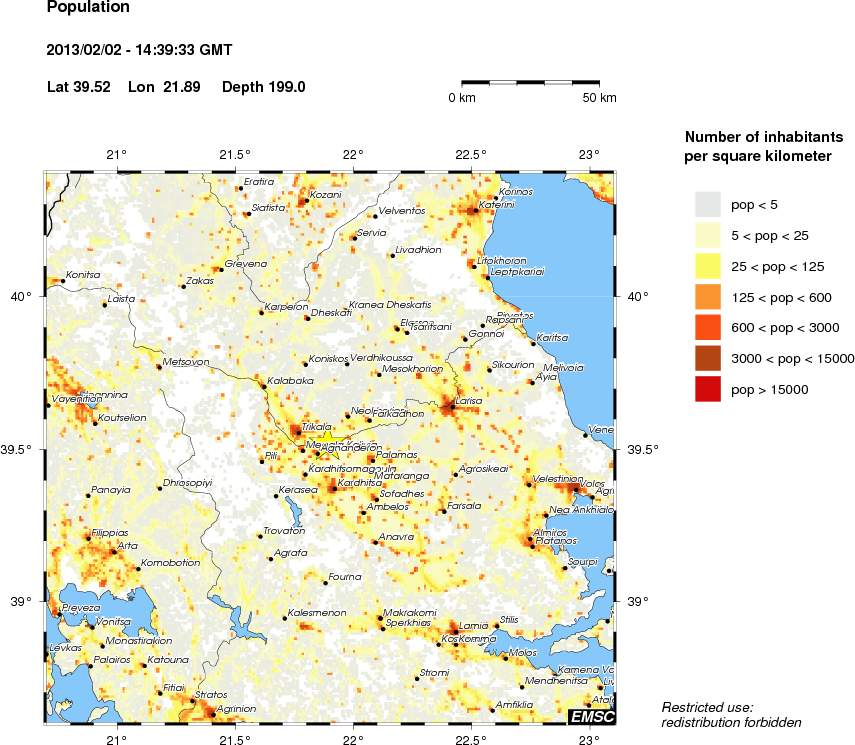The width and height of the screenshot is (855, 745).
Task: Select the pale yellow '5 < pop < 25' swatch
Action: click(707, 235)
